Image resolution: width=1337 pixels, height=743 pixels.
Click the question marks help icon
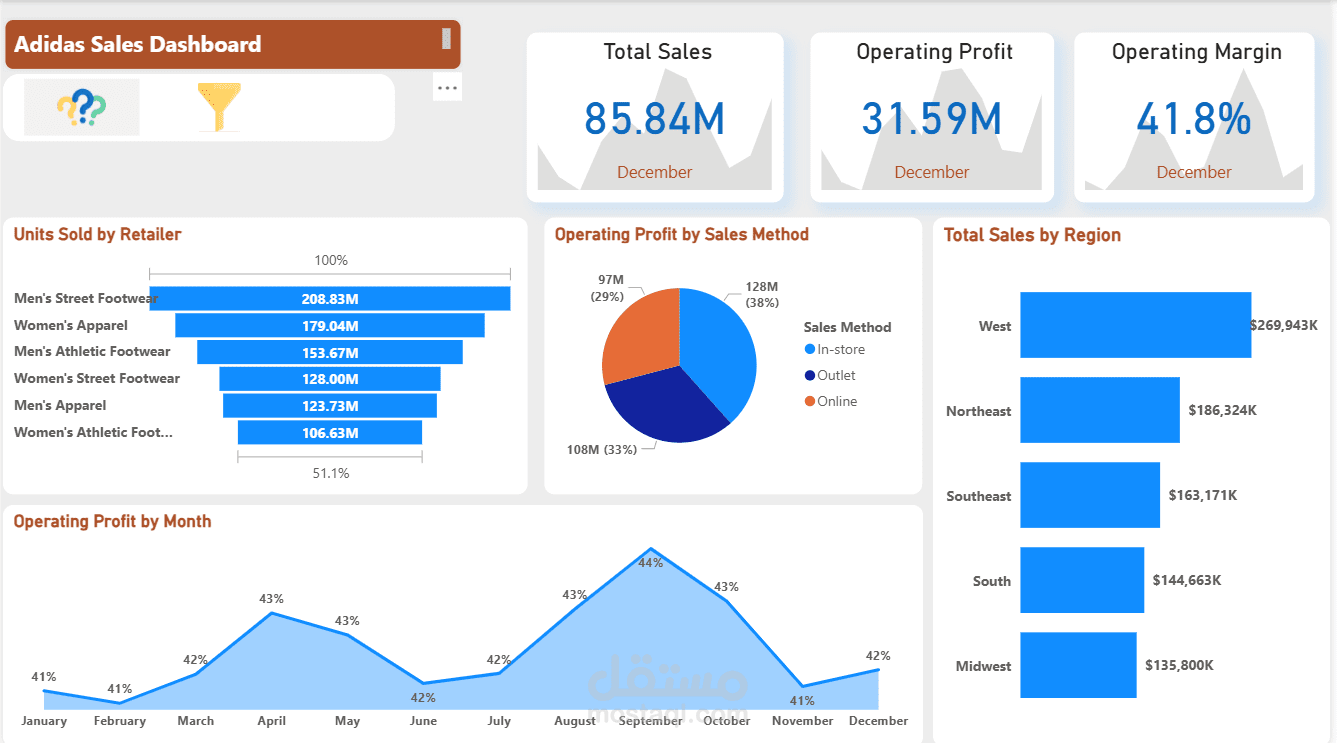pos(80,105)
